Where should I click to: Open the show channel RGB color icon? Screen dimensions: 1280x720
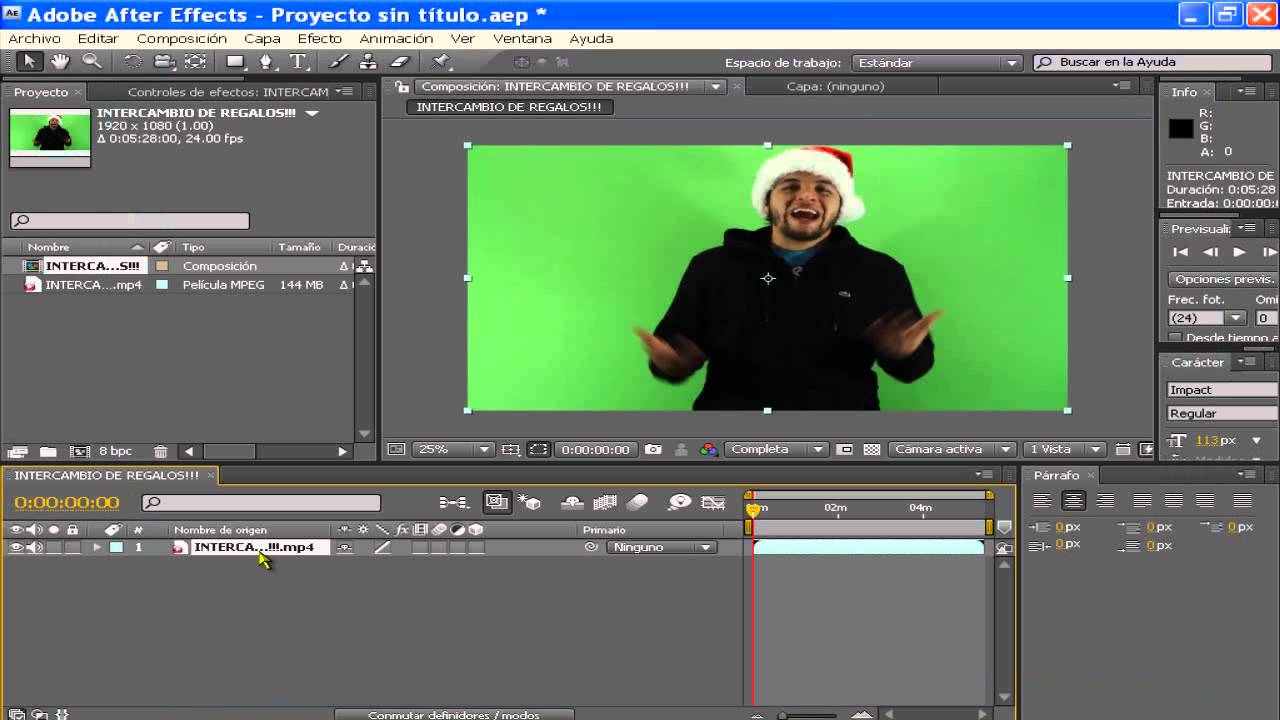click(x=709, y=450)
